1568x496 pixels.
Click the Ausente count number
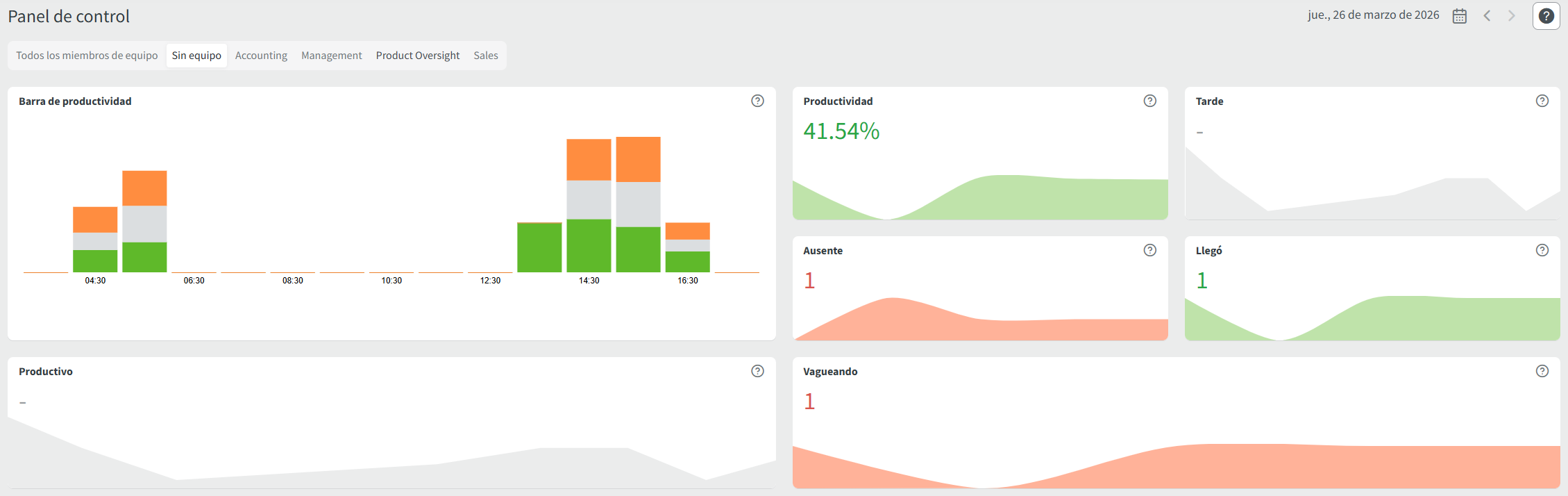point(809,281)
